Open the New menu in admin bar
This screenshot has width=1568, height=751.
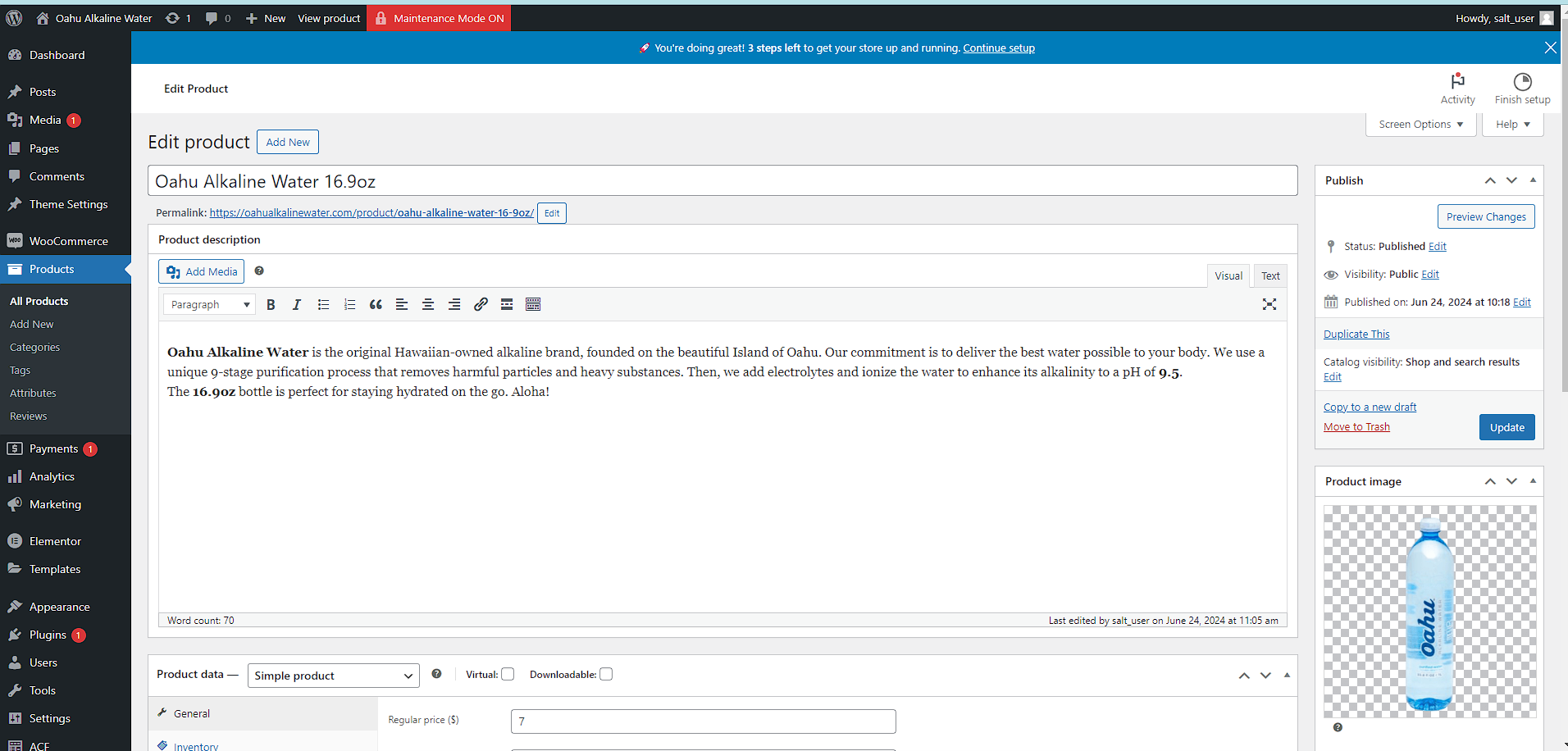click(266, 18)
